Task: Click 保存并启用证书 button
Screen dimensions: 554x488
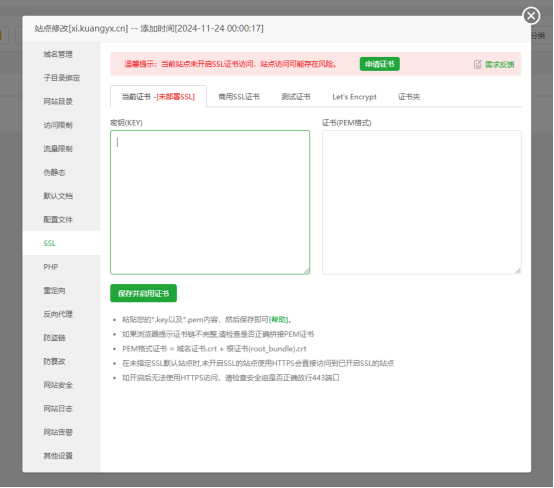Action: coord(143,293)
